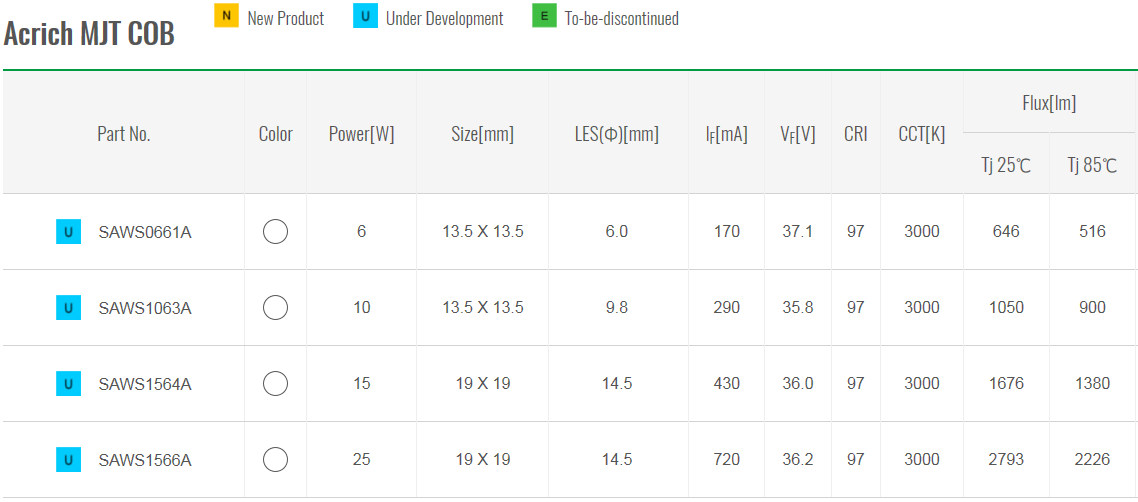
Task: Open part number SAWS1566A
Action: 145,460
